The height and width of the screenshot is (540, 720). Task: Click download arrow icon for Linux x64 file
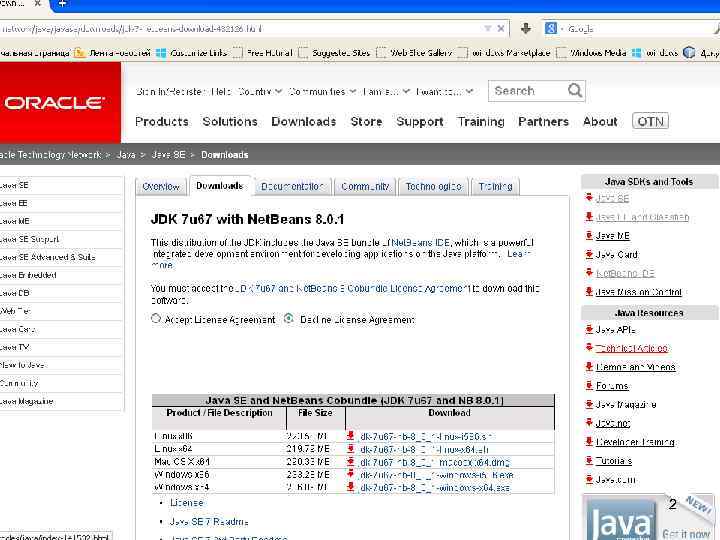coord(351,449)
